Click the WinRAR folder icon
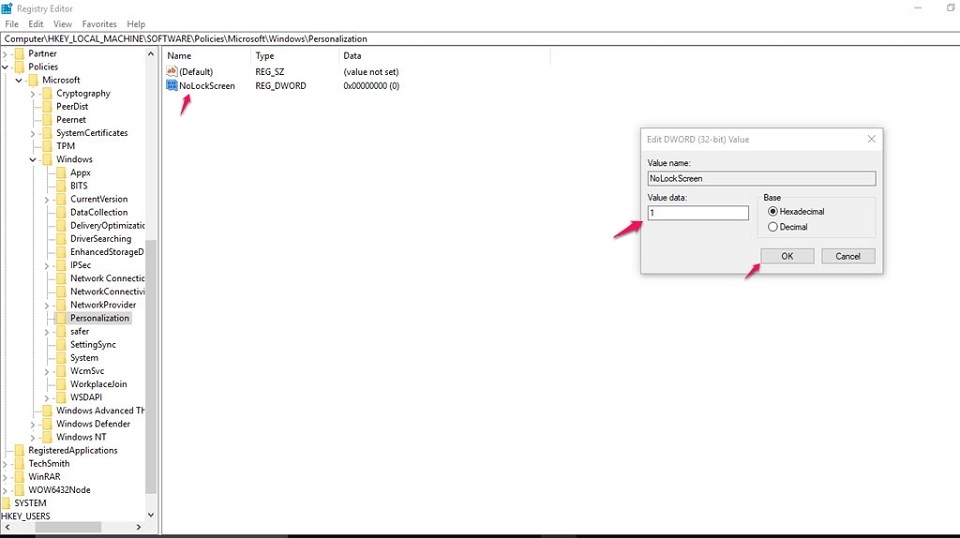Viewport: 960px width, 538px height. [19, 476]
